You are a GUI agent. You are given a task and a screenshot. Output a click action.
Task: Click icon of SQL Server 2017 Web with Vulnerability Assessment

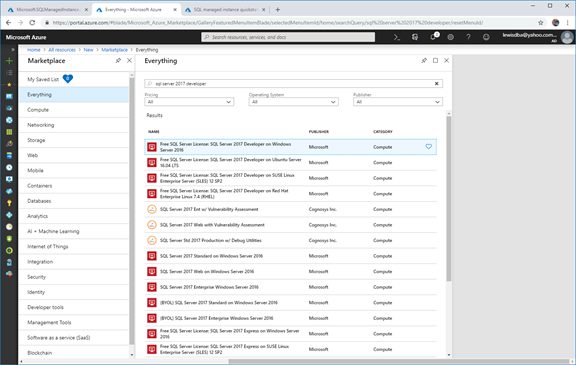pyautogui.click(x=152, y=225)
